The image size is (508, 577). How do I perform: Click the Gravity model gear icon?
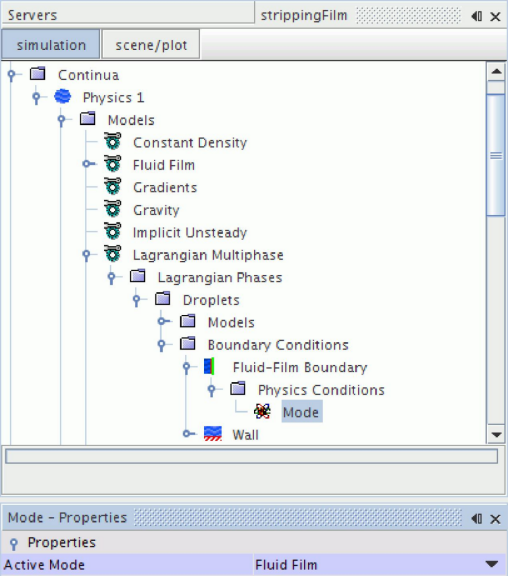[112, 209]
